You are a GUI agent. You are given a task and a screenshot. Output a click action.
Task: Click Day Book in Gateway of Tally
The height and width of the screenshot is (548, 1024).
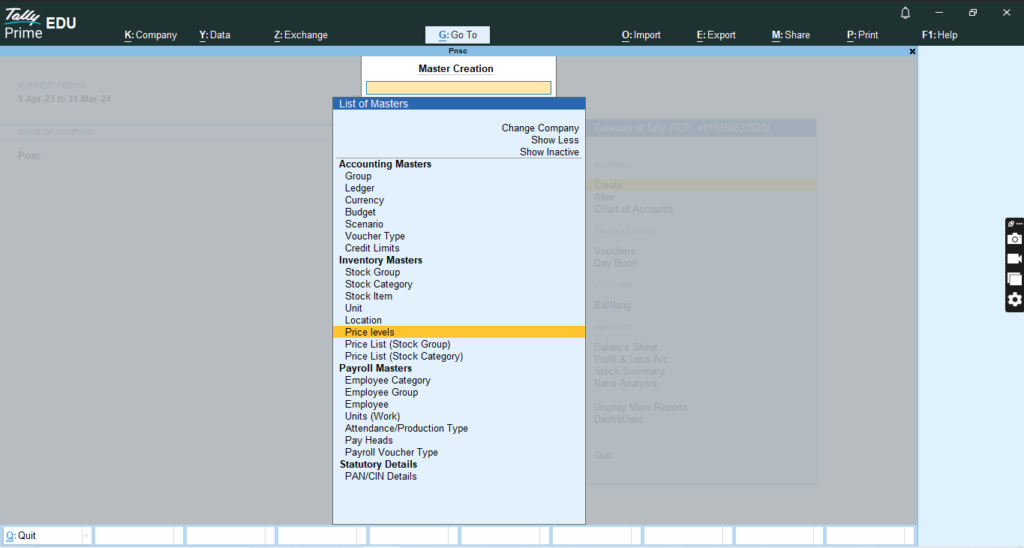pos(616,263)
